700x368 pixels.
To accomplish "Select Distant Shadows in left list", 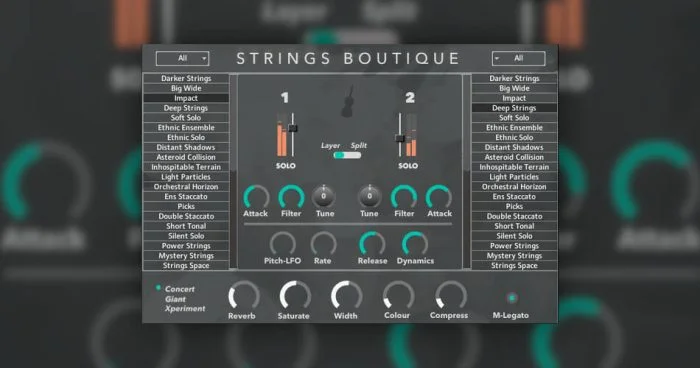I will [x=186, y=147].
